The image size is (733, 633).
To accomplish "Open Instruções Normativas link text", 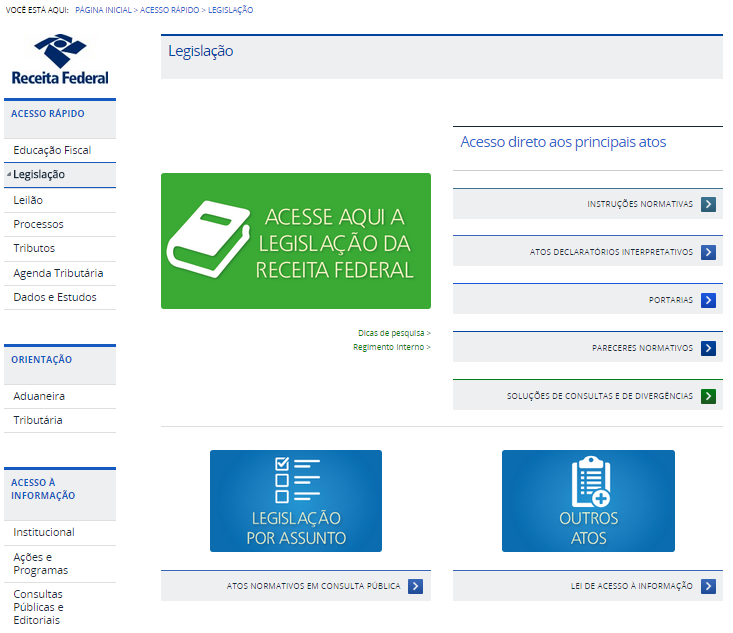I will 640,204.
